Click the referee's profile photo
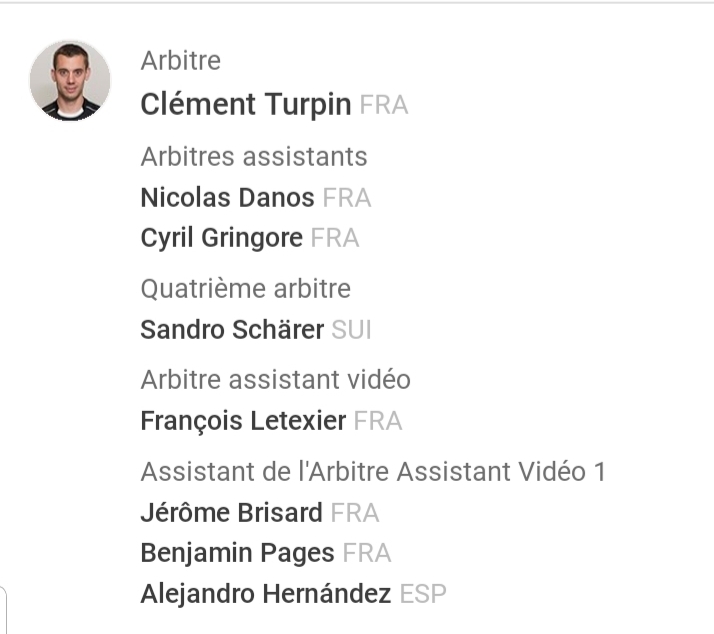 coord(70,81)
